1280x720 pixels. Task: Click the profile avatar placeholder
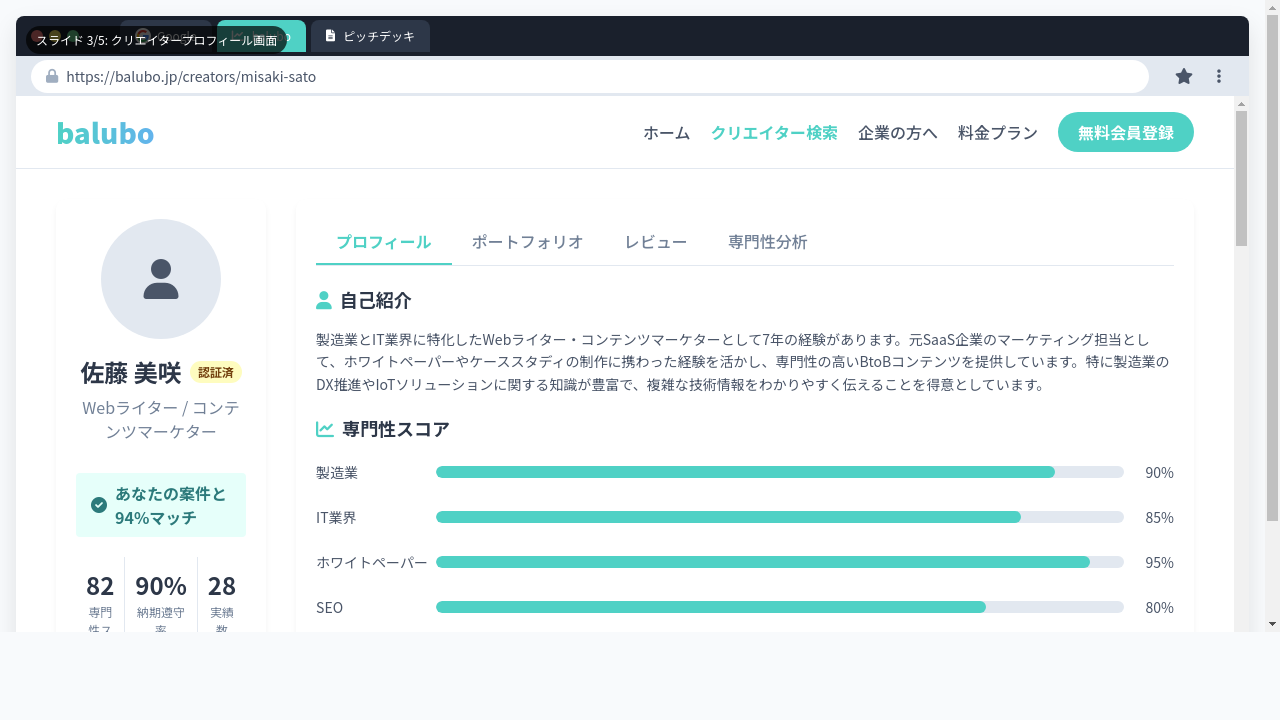point(161,279)
